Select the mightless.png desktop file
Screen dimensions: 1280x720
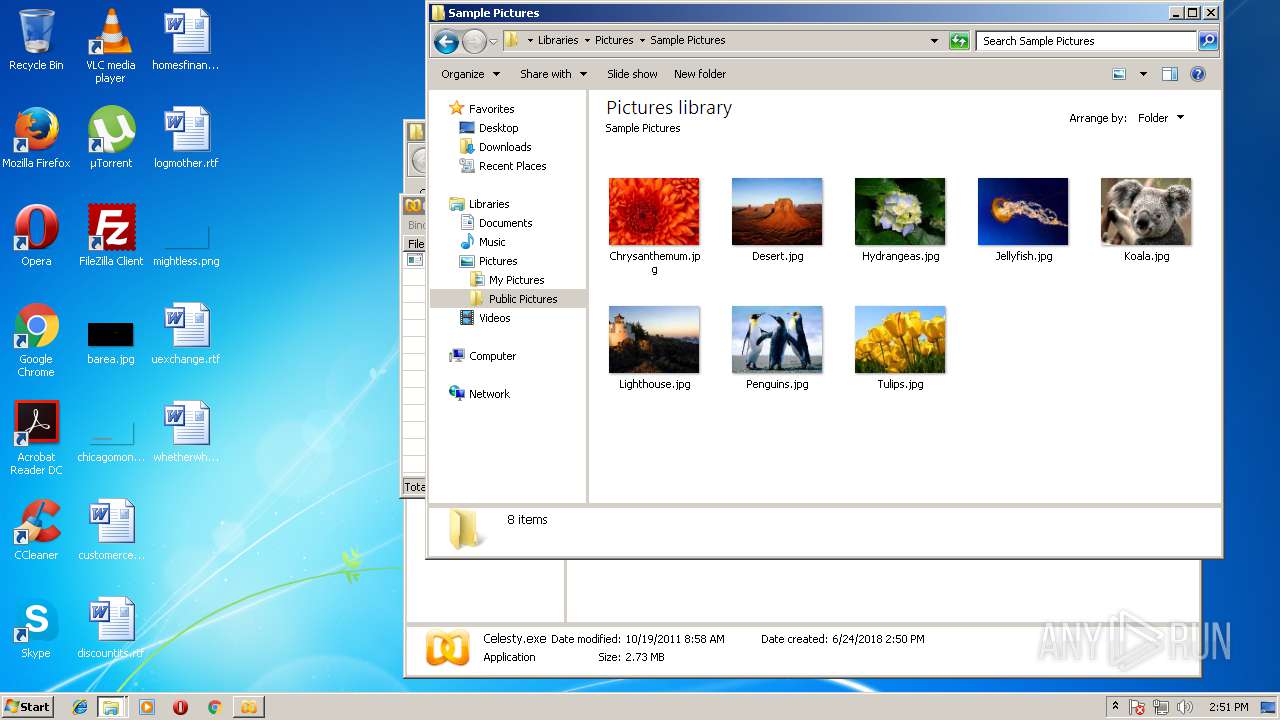tap(186, 243)
